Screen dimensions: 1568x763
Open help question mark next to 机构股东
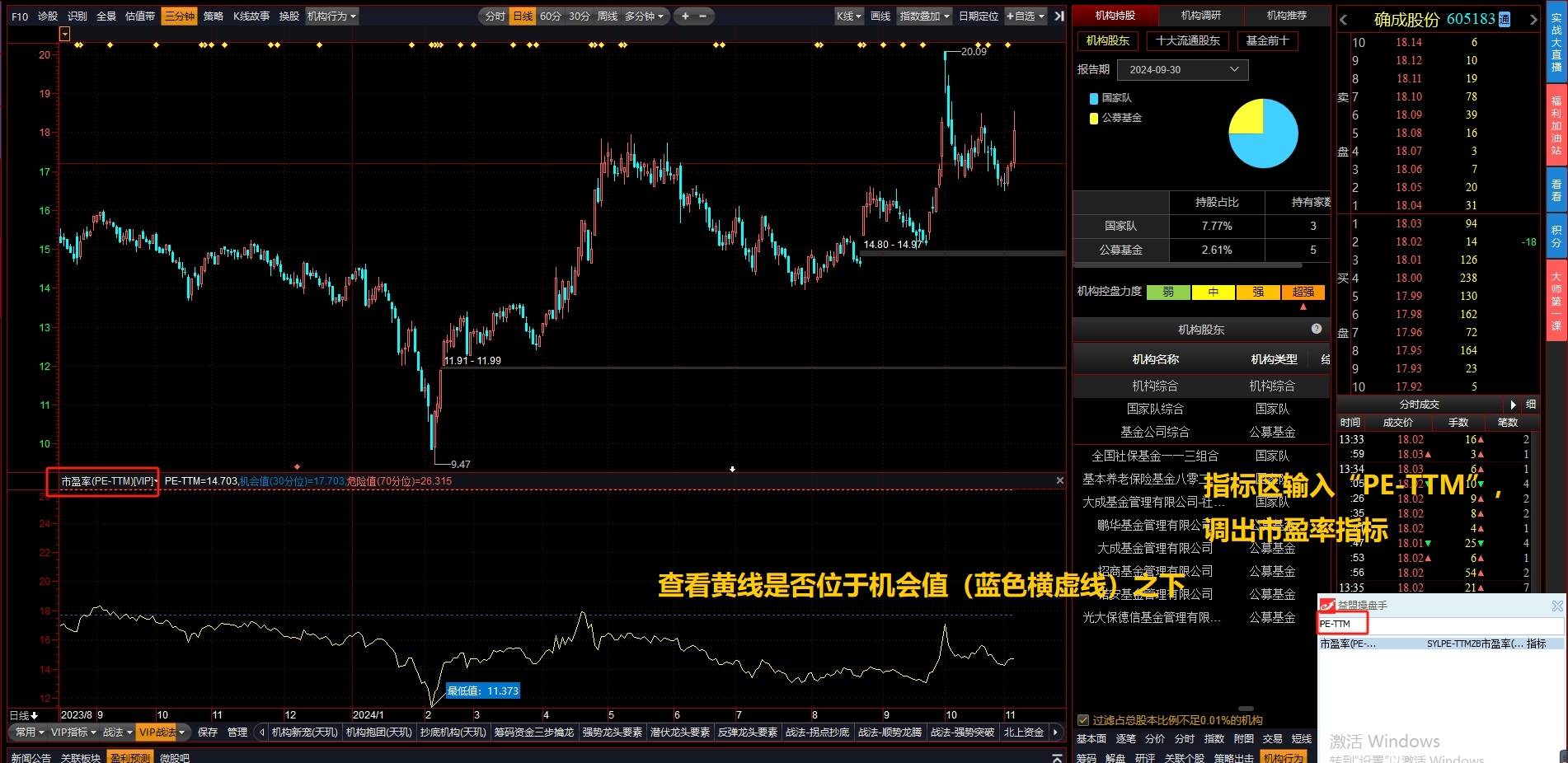click(x=1317, y=329)
